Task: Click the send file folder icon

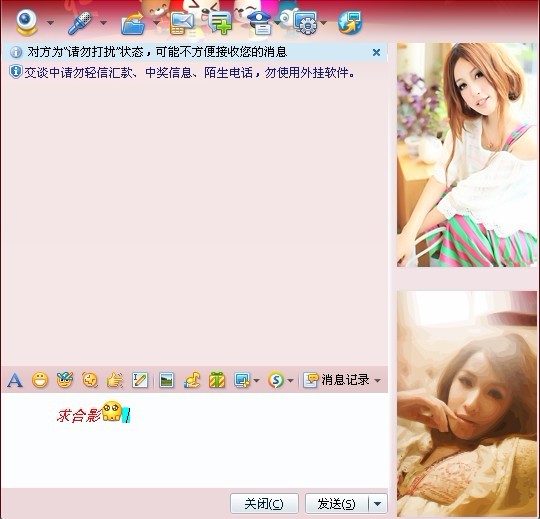Action: click(133, 23)
